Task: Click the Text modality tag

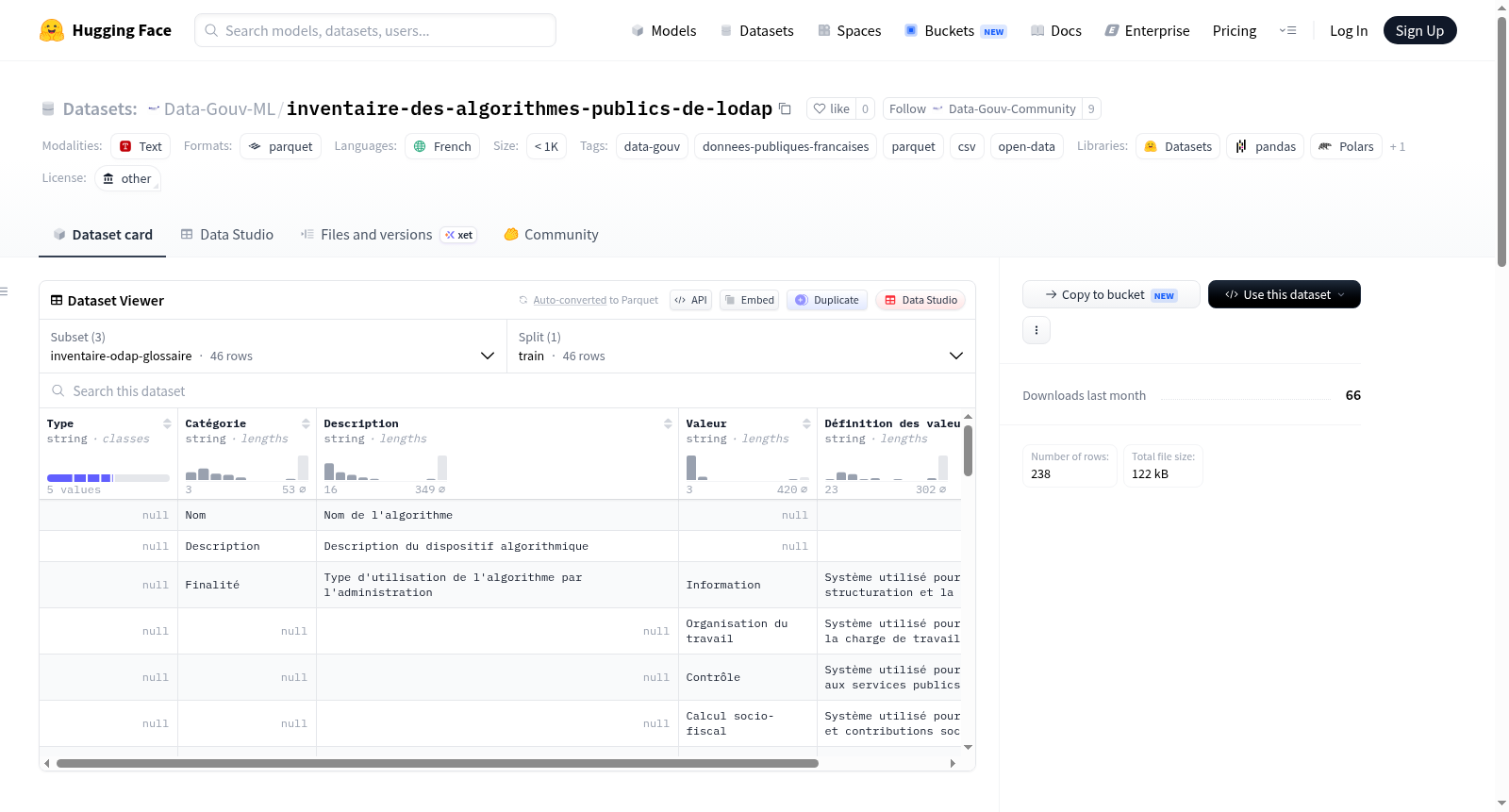Action: point(141,146)
